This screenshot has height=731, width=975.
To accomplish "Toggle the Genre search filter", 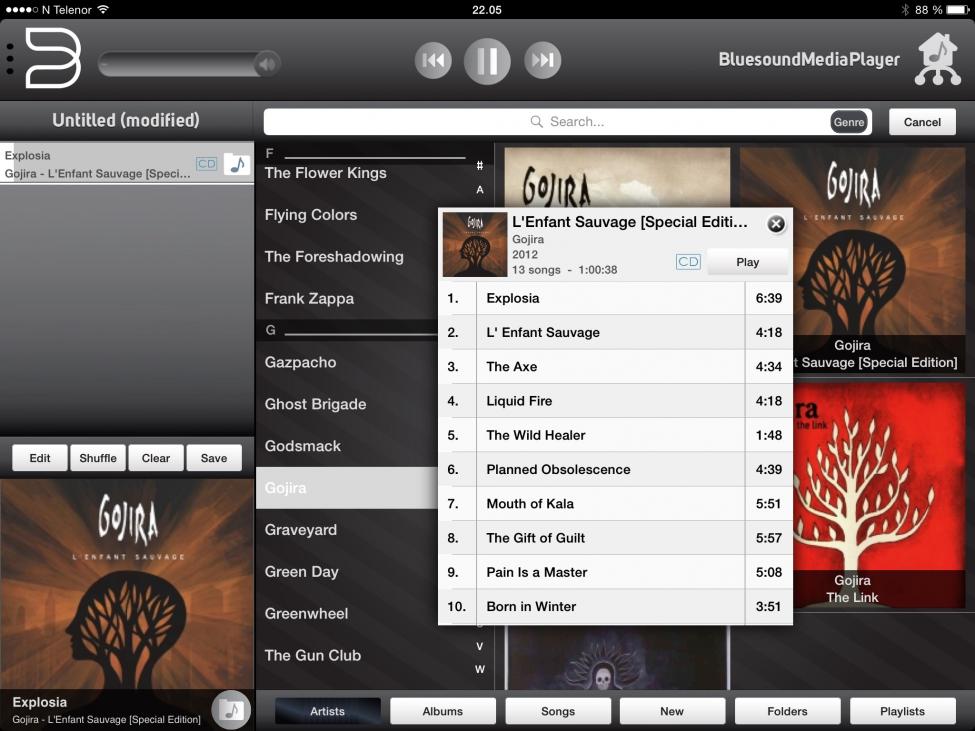I will click(x=849, y=122).
